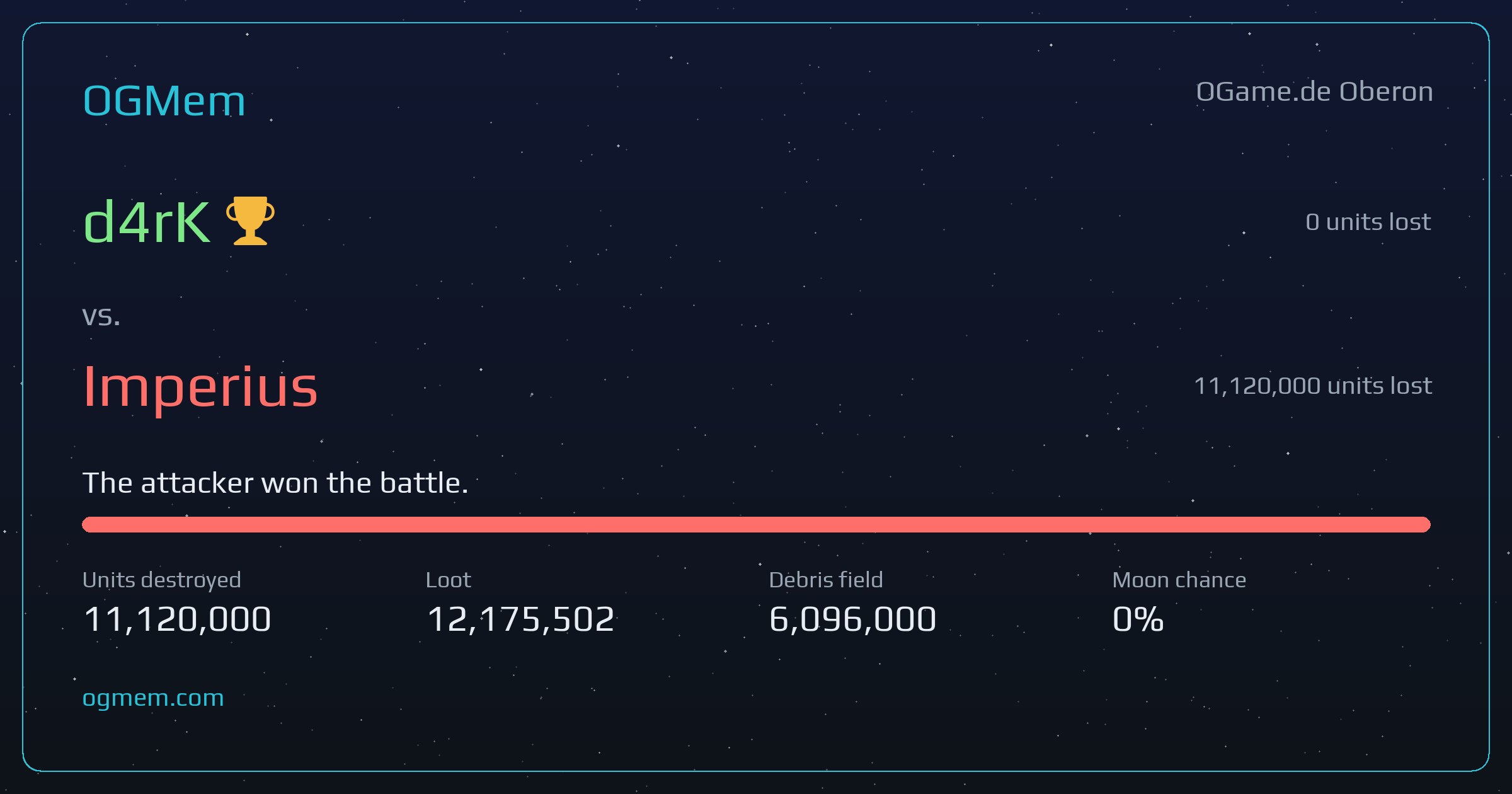1512x794 pixels.
Task: Click the right end of the red bar
Action: [1424, 524]
